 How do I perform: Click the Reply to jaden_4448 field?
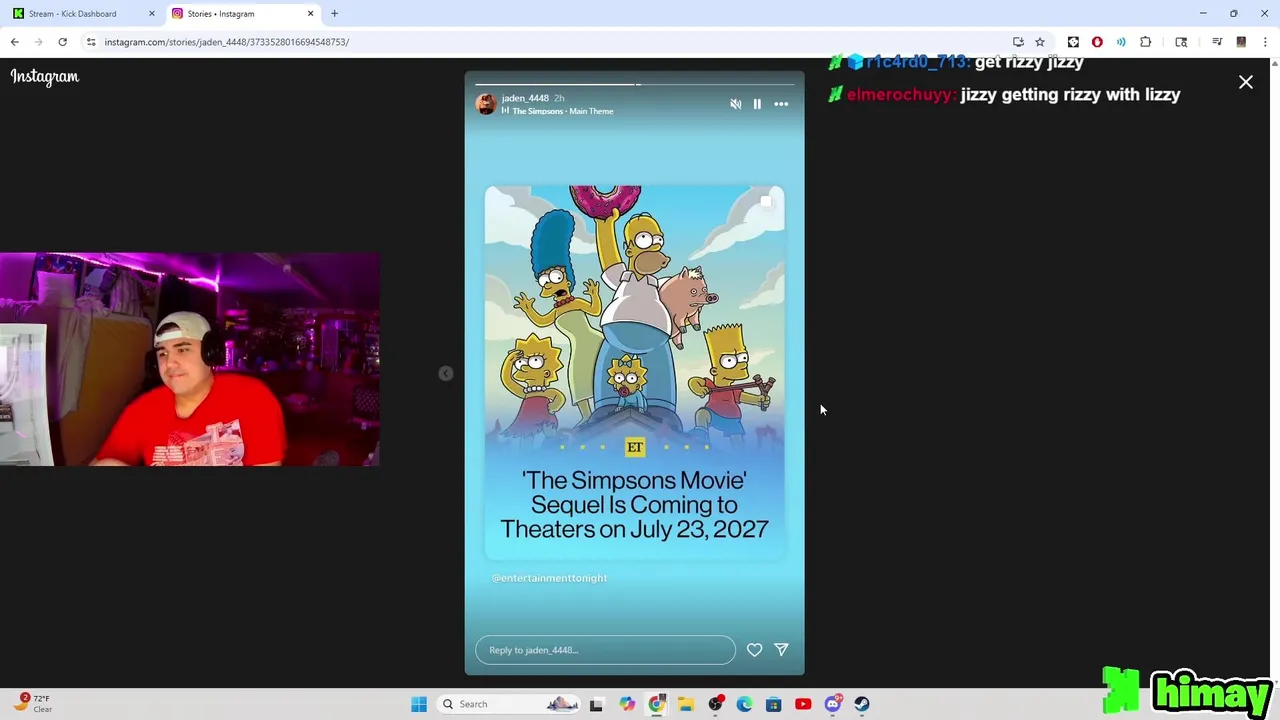click(x=605, y=650)
